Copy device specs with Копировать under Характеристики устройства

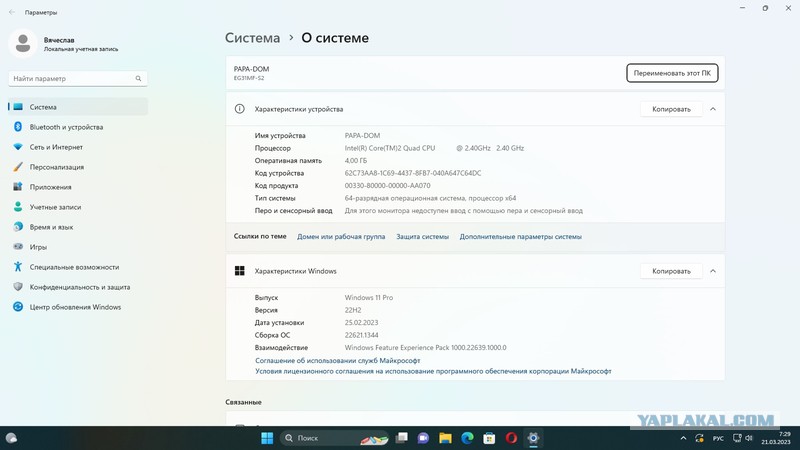pos(671,109)
